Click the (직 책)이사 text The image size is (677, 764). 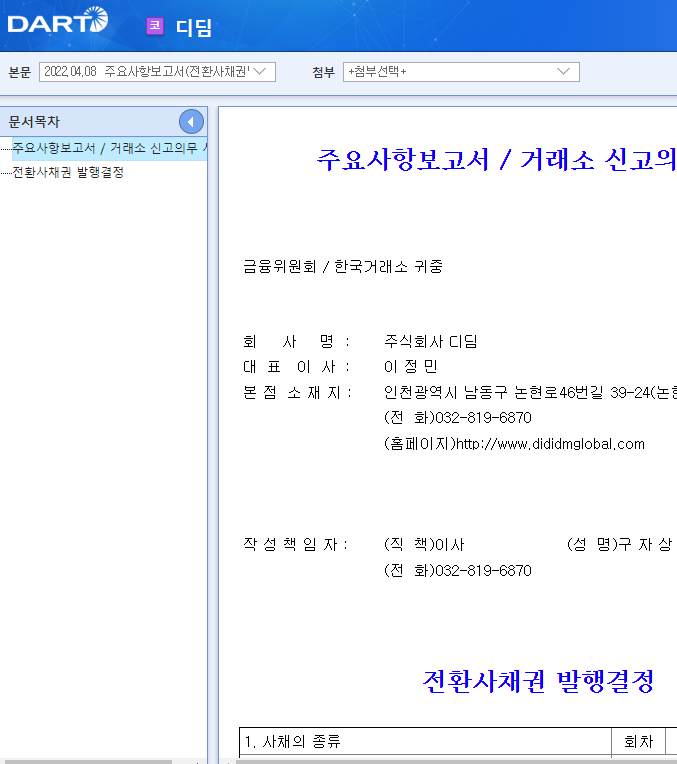click(x=424, y=544)
